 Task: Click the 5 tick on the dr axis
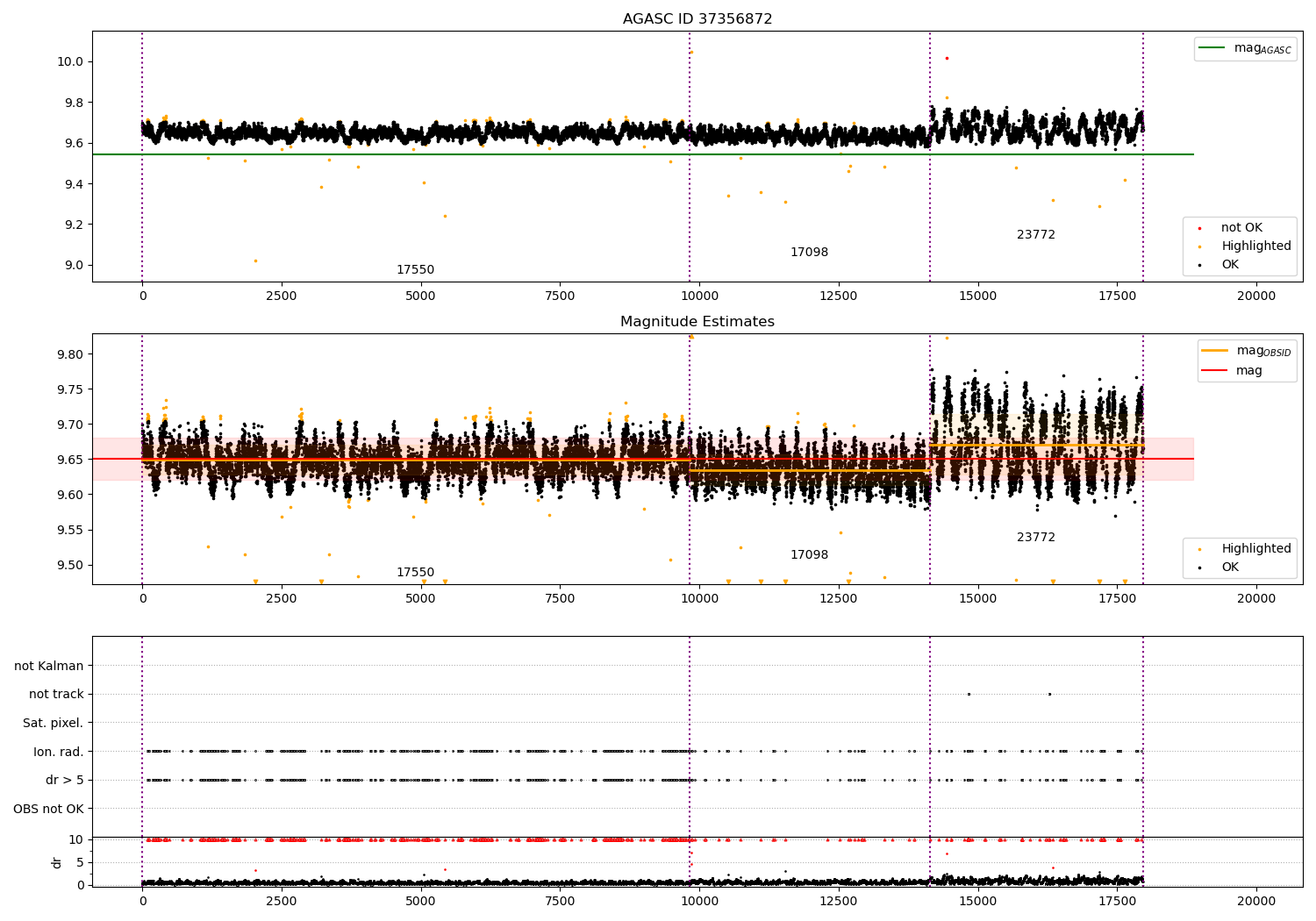point(81,862)
